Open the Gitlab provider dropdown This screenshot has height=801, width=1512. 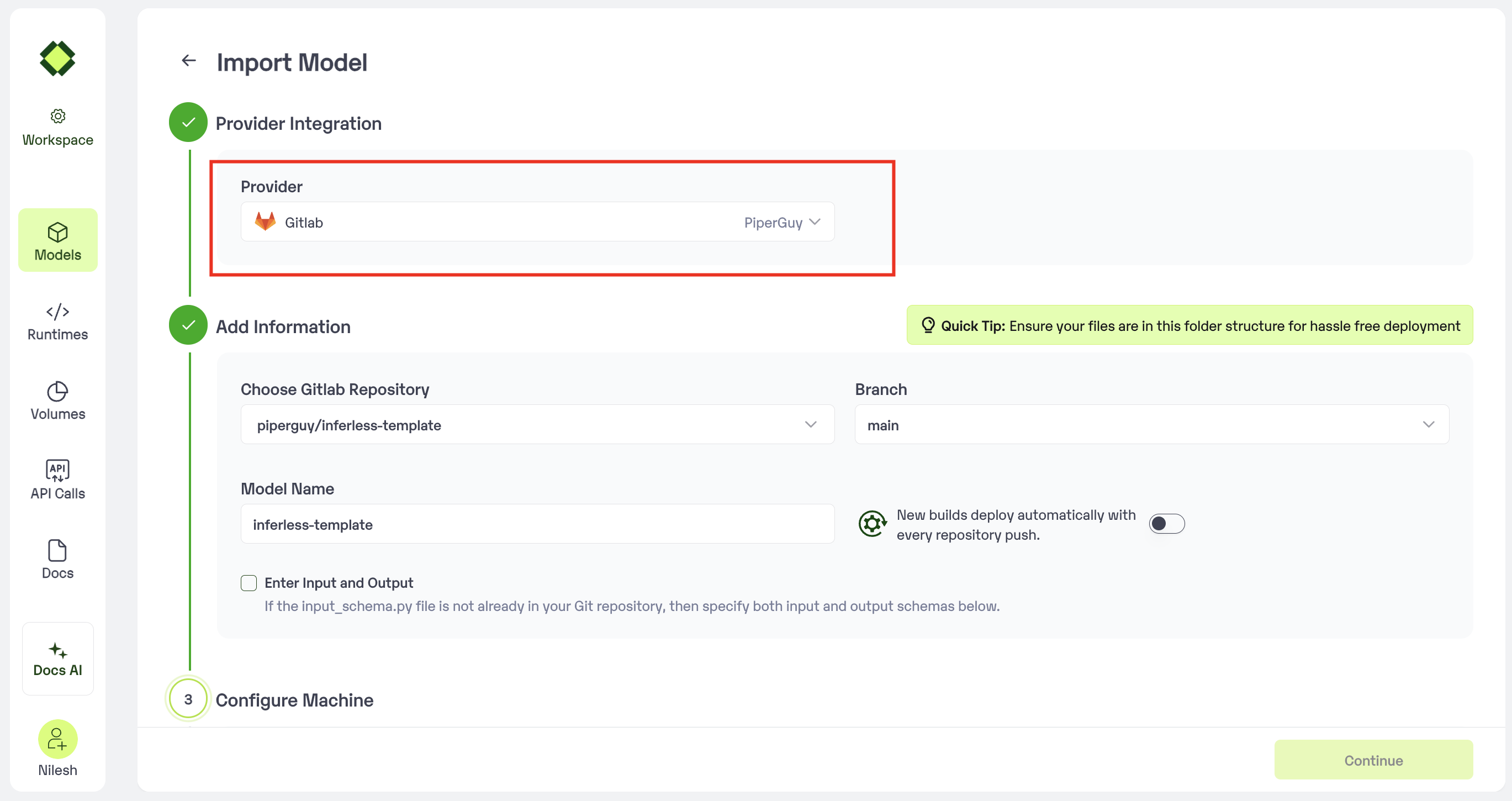(538, 222)
